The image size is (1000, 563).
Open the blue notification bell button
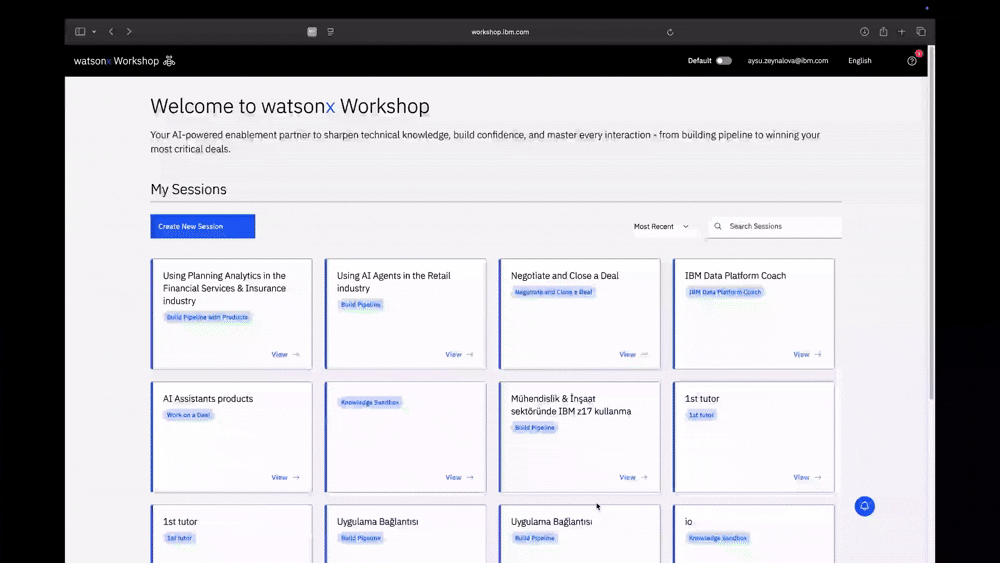click(x=865, y=506)
